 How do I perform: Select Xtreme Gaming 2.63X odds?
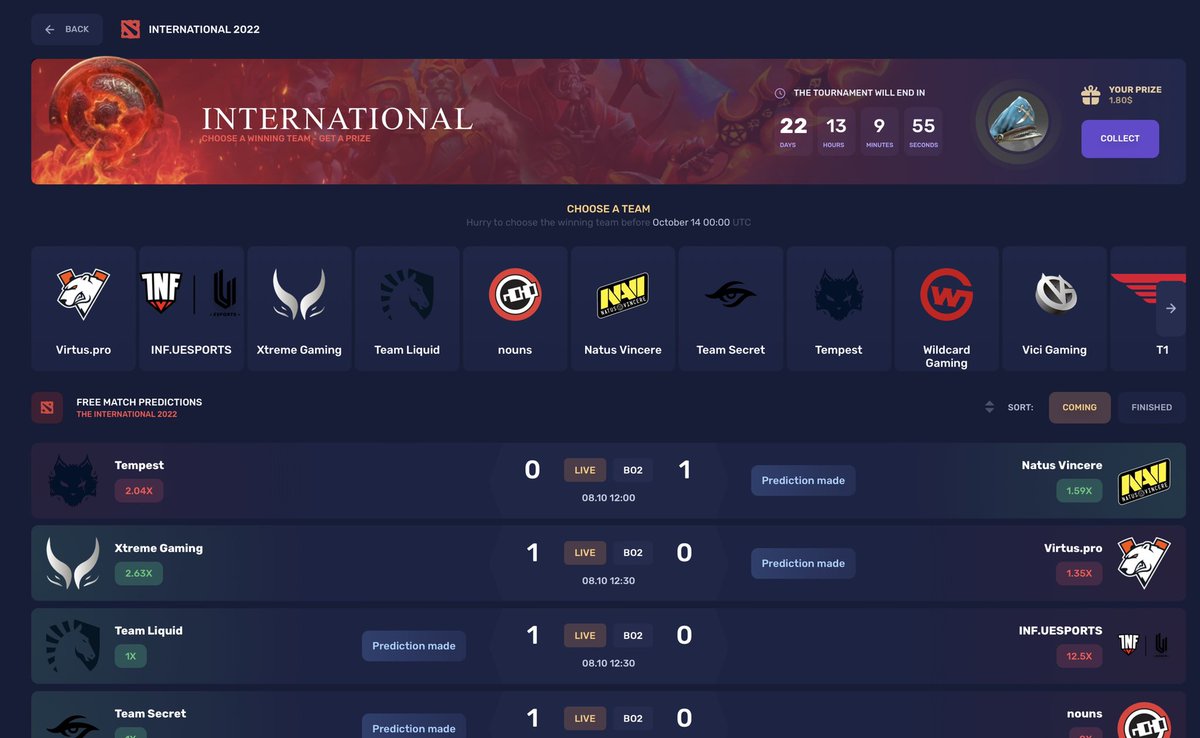(x=139, y=574)
